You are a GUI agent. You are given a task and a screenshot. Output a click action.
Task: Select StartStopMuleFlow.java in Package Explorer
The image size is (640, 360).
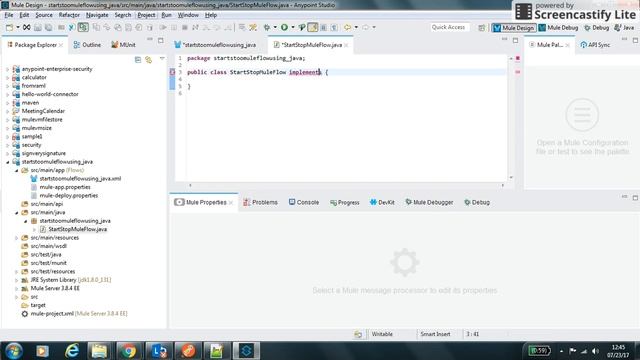tap(78, 229)
